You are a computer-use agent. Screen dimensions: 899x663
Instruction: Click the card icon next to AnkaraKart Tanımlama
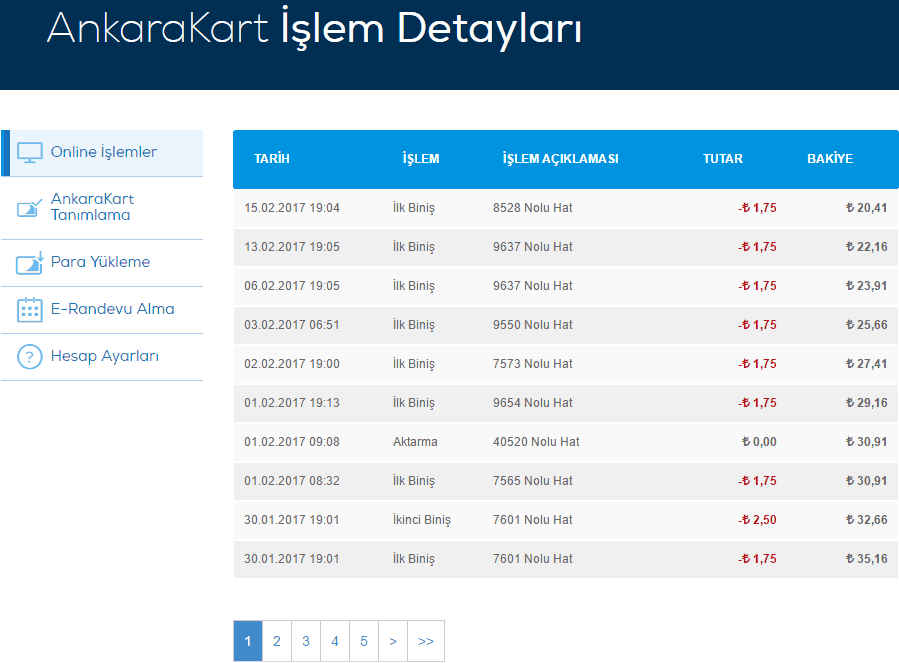[x=30, y=208]
